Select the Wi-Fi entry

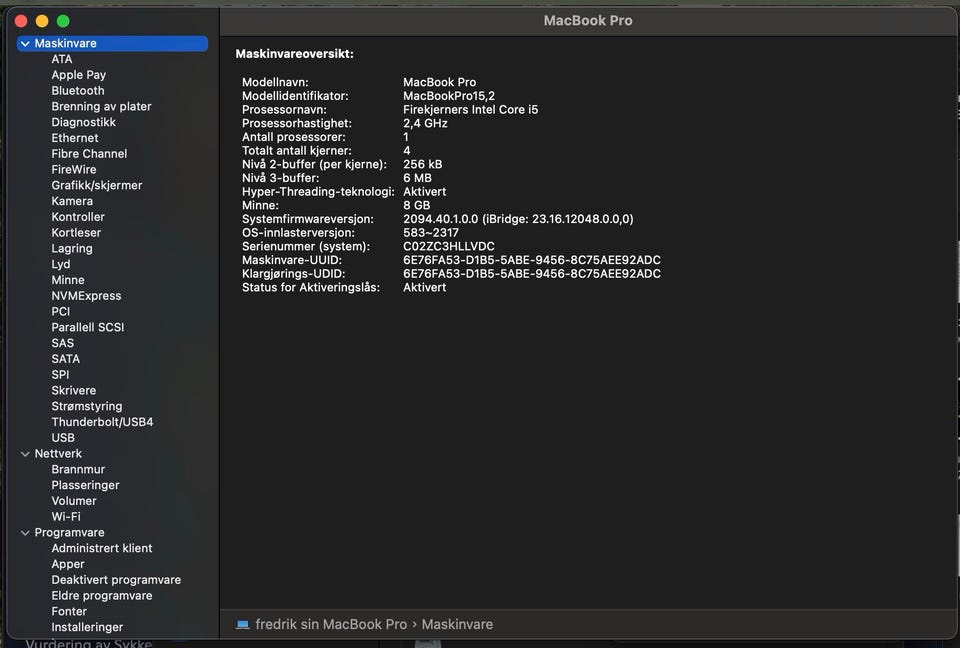[x=66, y=517]
